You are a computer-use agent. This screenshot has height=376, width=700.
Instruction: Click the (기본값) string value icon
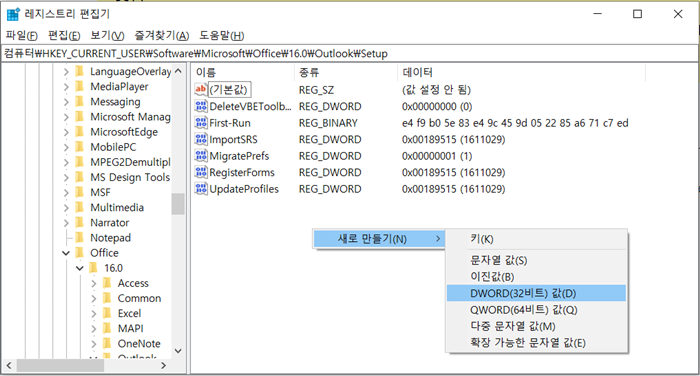pos(201,89)
